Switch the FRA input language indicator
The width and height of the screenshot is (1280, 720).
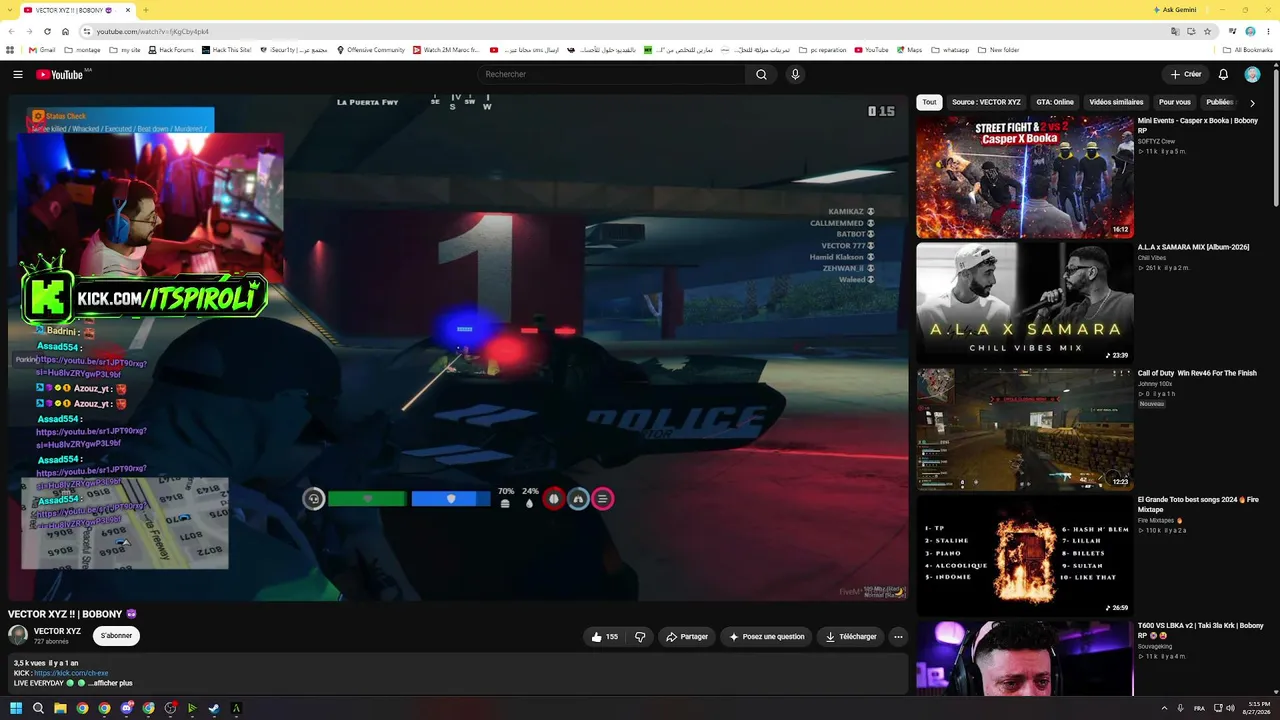point(1199,708)
